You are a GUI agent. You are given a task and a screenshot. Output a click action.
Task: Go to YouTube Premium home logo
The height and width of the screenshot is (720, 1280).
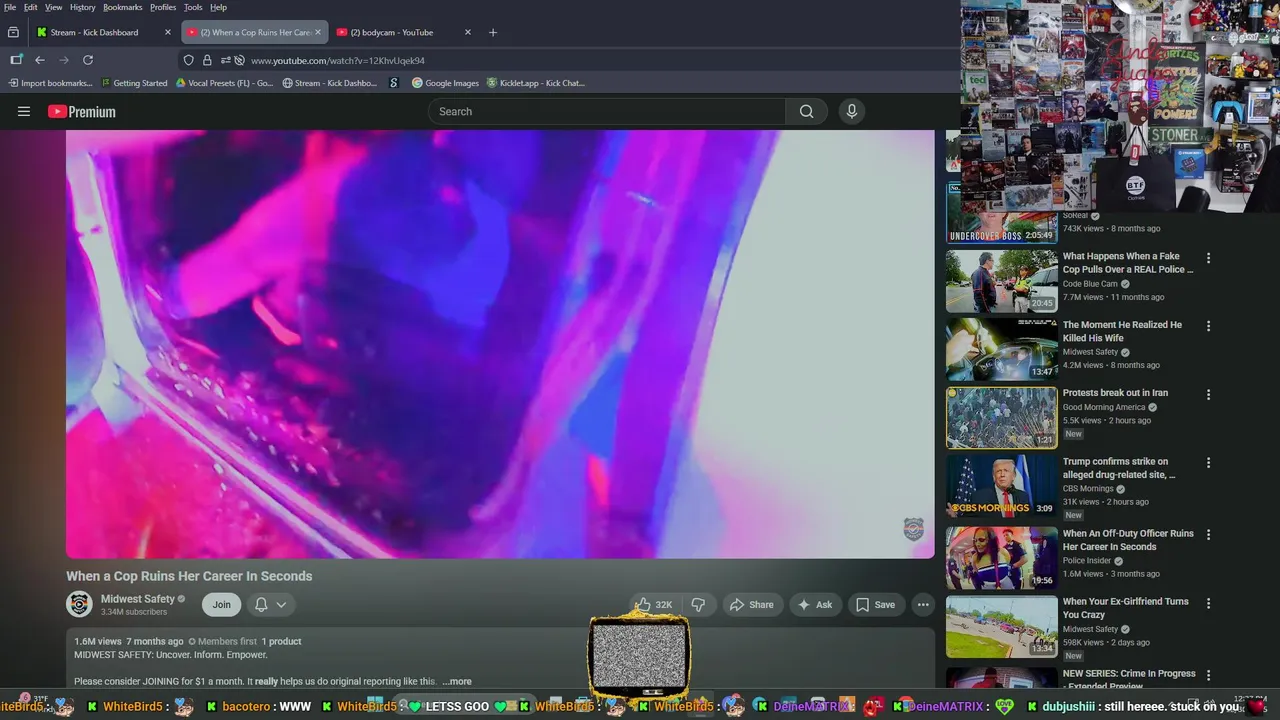(82, 112)
